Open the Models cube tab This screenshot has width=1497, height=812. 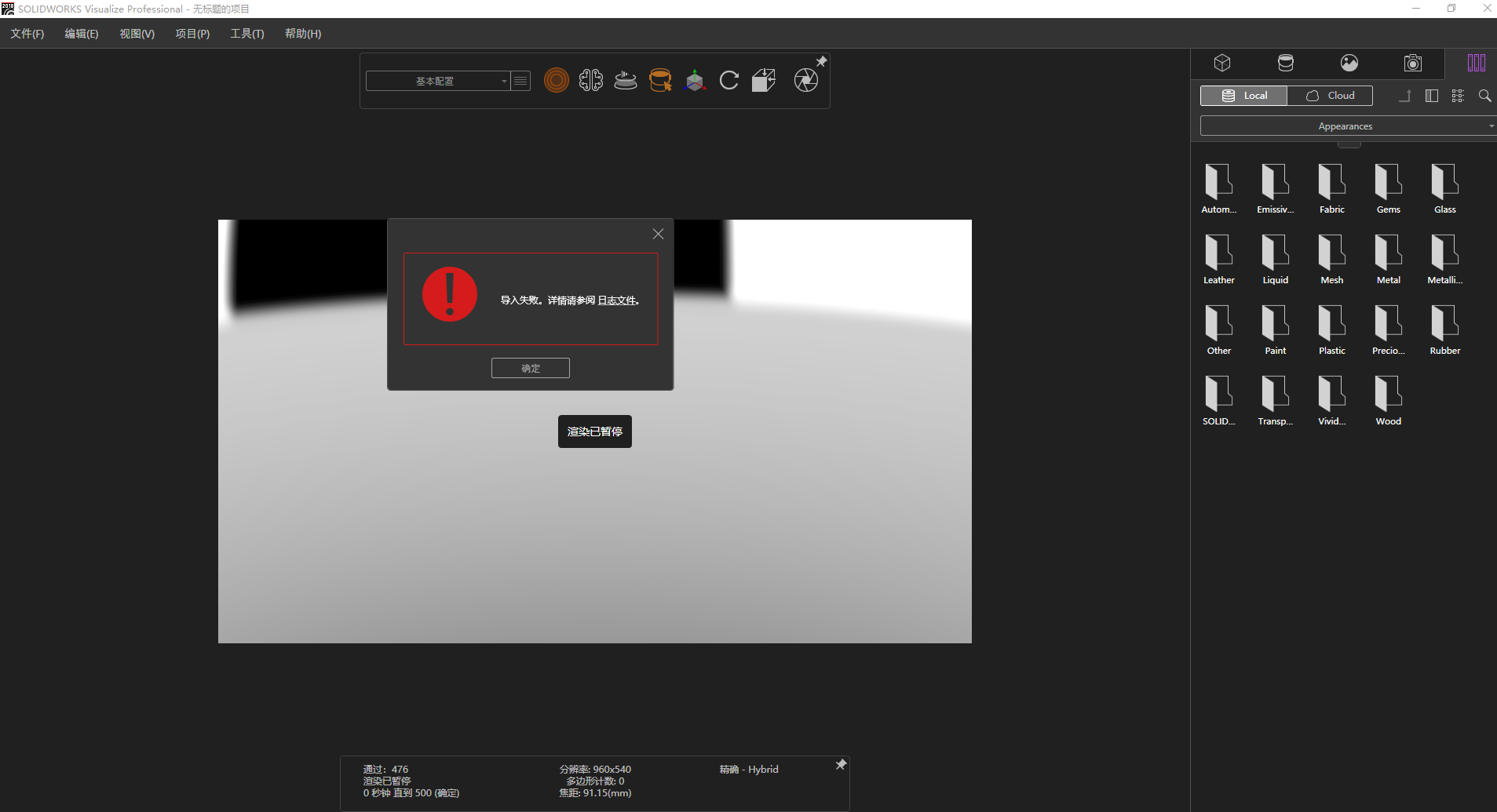click(1222, 63)
